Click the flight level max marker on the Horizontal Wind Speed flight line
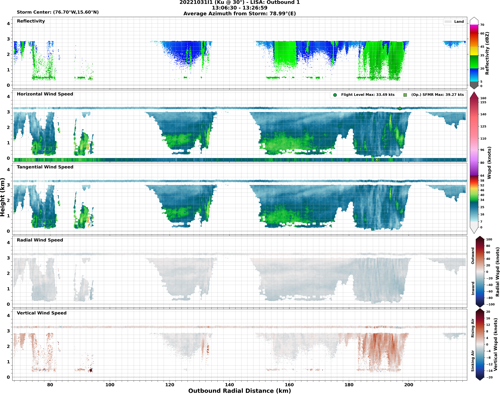Screen dimensions: 500x394 400,108
